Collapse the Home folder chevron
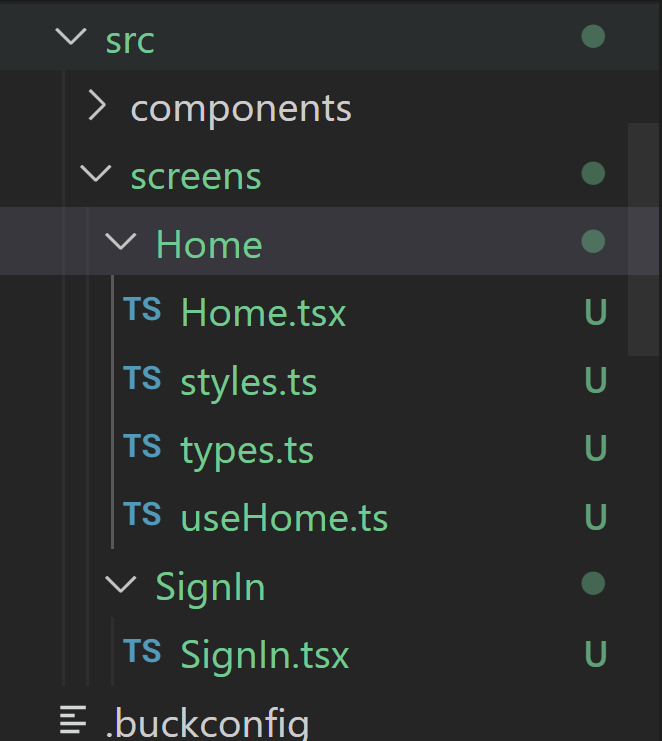 pyautogui.click(x=120, y=241)
